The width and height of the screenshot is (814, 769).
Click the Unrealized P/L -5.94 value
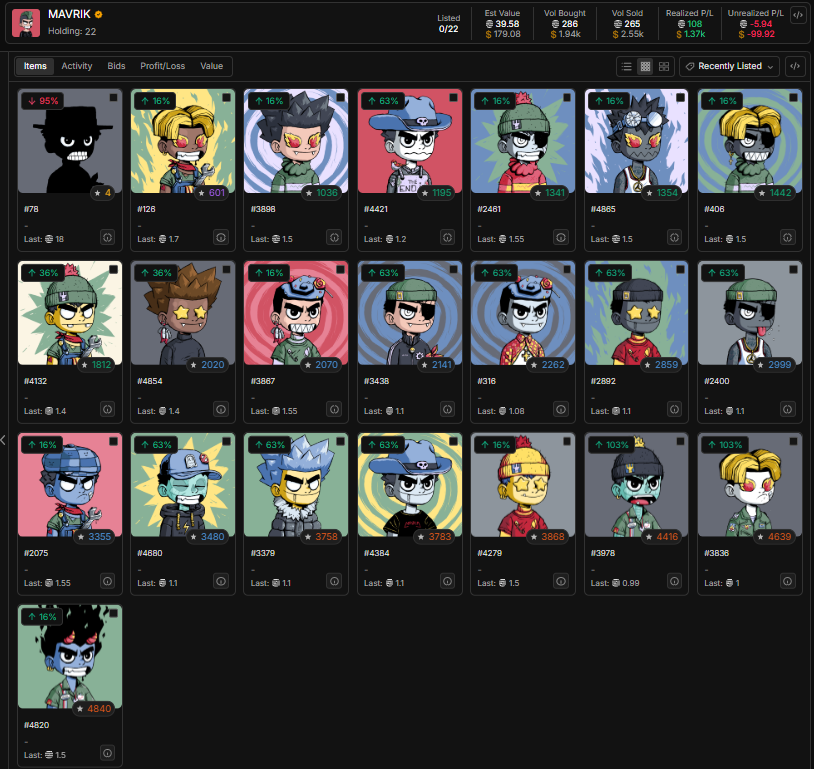756,24
